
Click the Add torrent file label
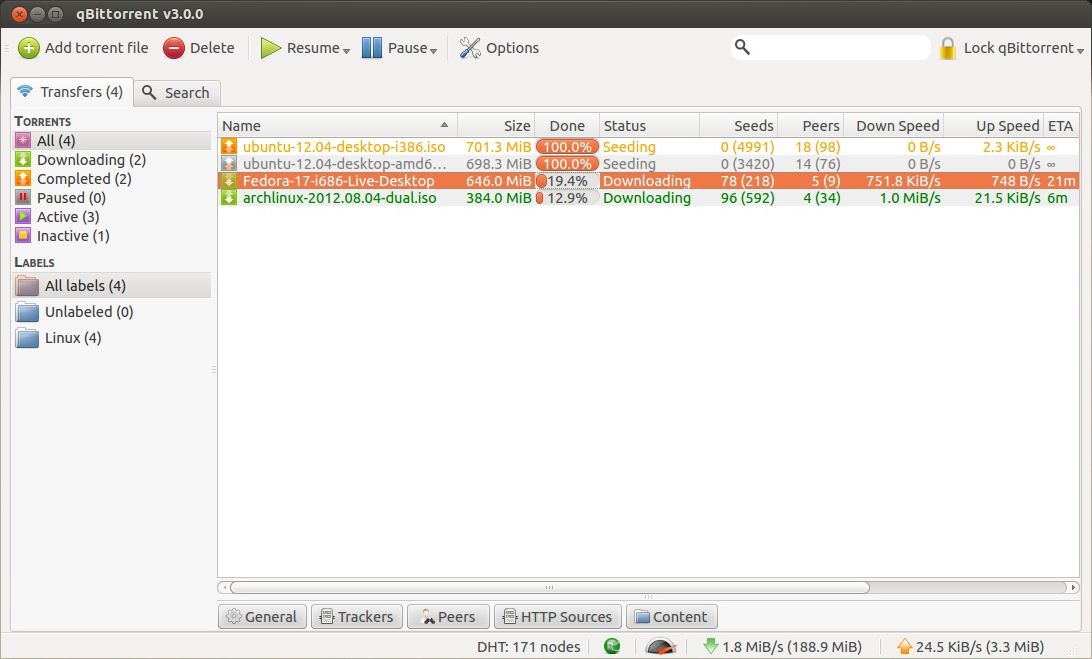pyautogui.click(x=97, y=48)
